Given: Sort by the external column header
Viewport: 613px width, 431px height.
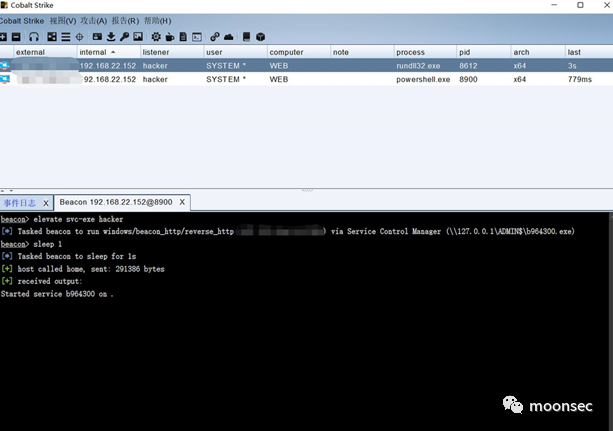Looking at the screenshot, I should (45, 52).
